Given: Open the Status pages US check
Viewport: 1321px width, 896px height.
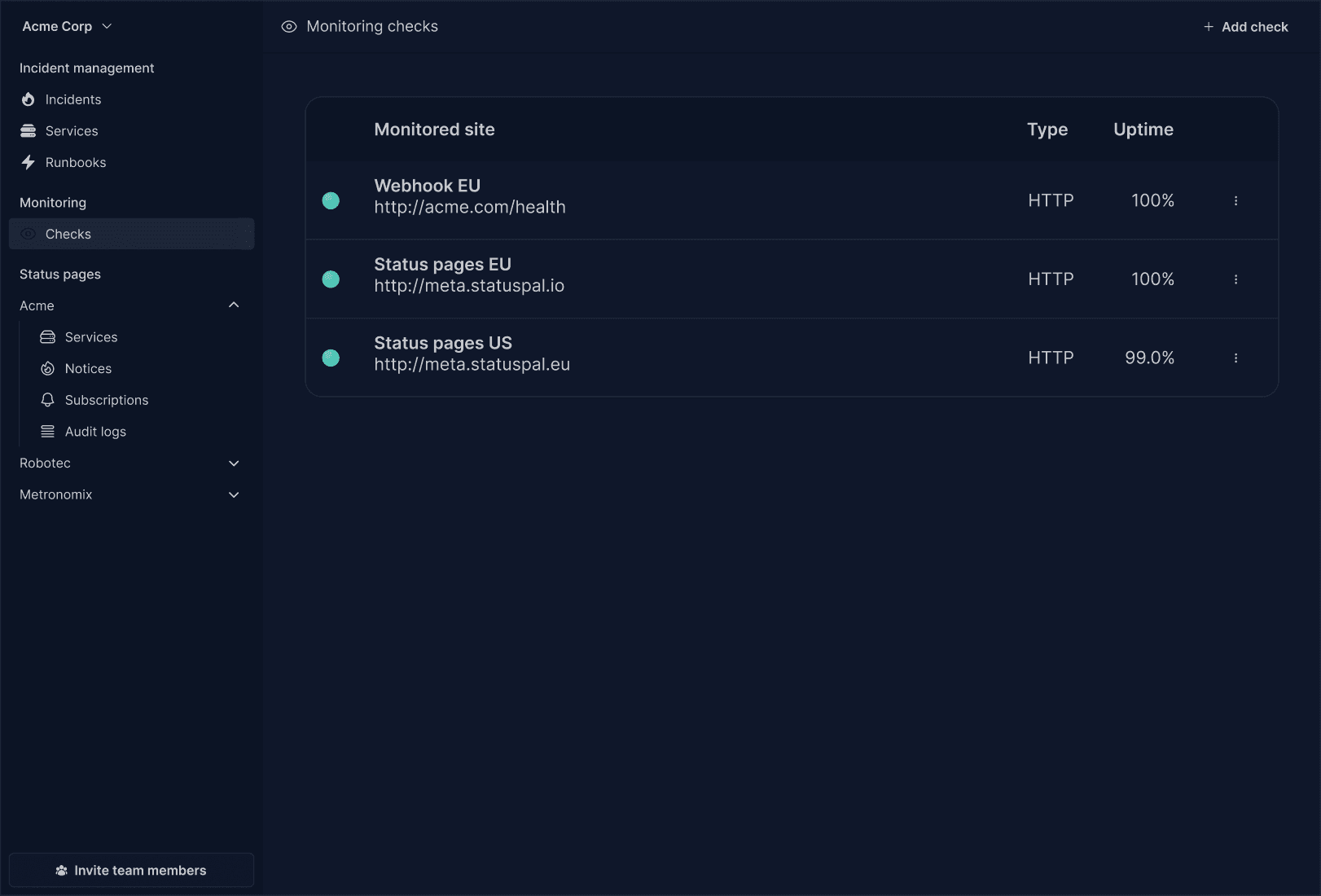Looking at the screenshot, I should [x=443, y=343].
